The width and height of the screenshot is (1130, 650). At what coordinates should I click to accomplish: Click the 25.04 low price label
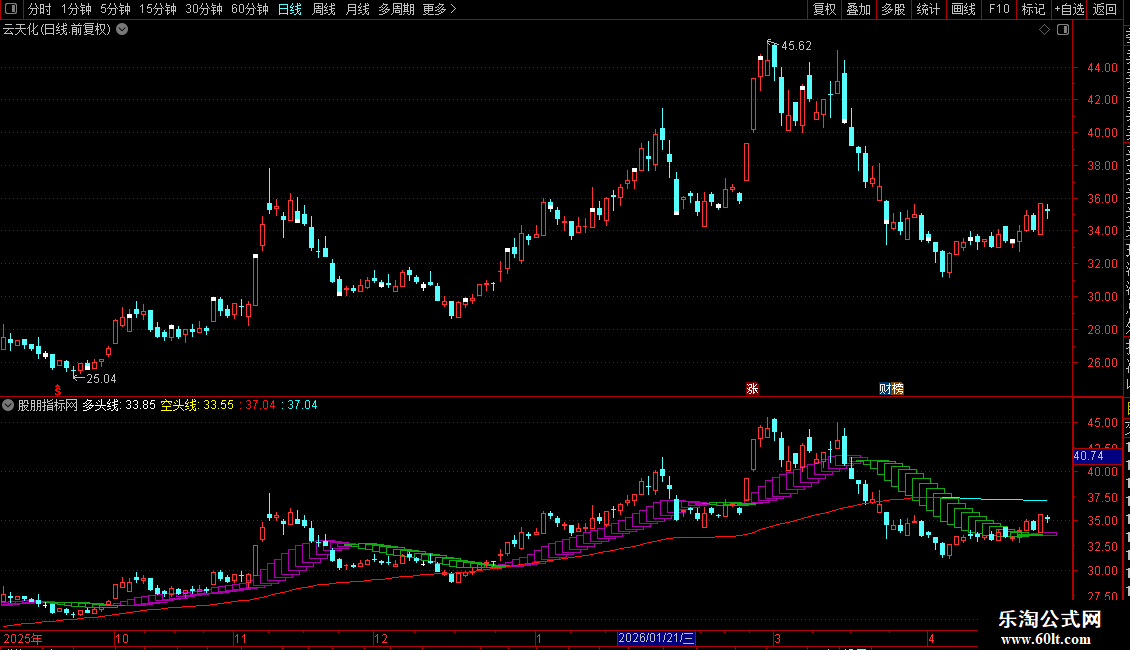pos(101,378)
